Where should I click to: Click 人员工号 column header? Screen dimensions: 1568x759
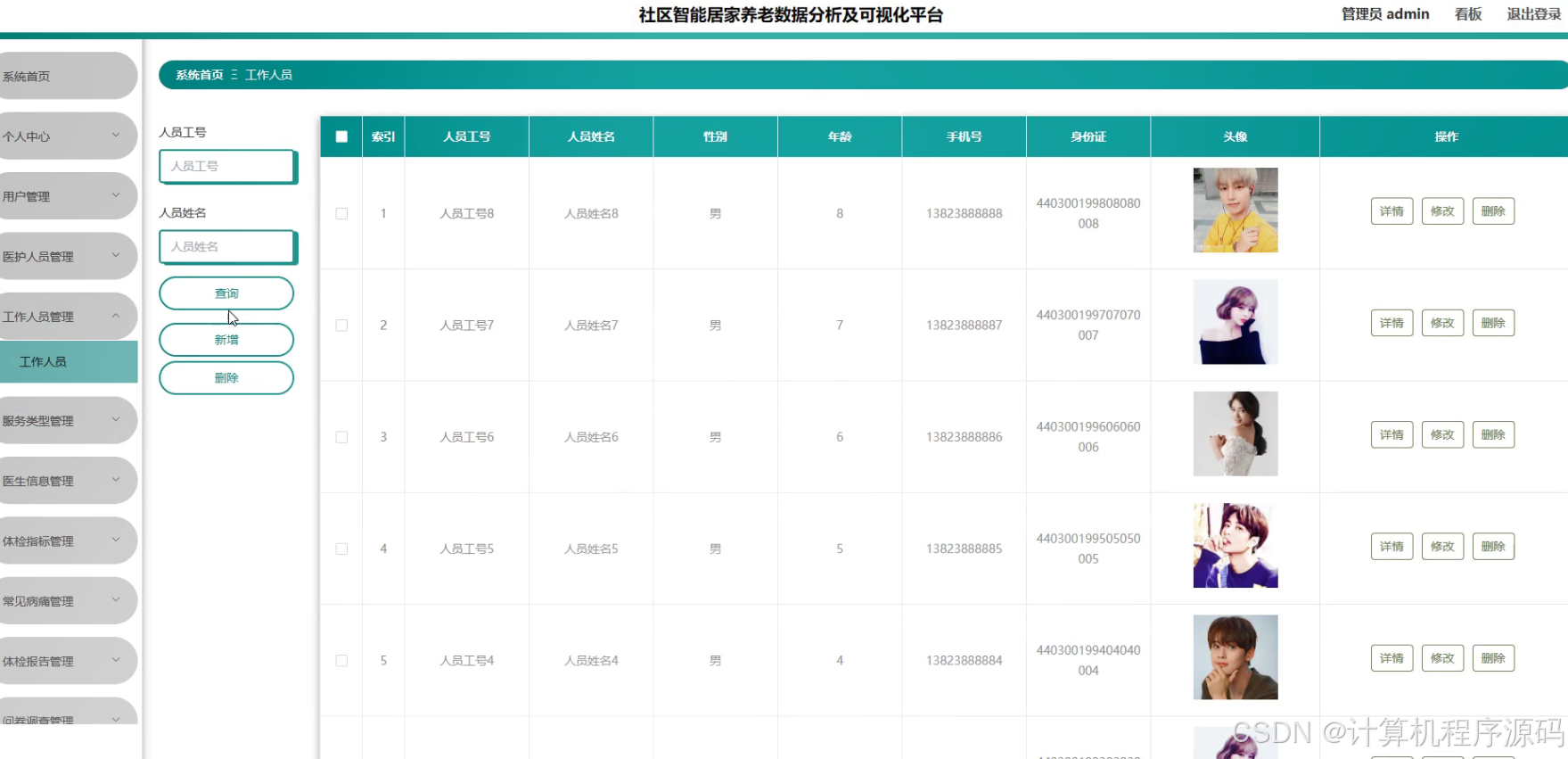467,136
